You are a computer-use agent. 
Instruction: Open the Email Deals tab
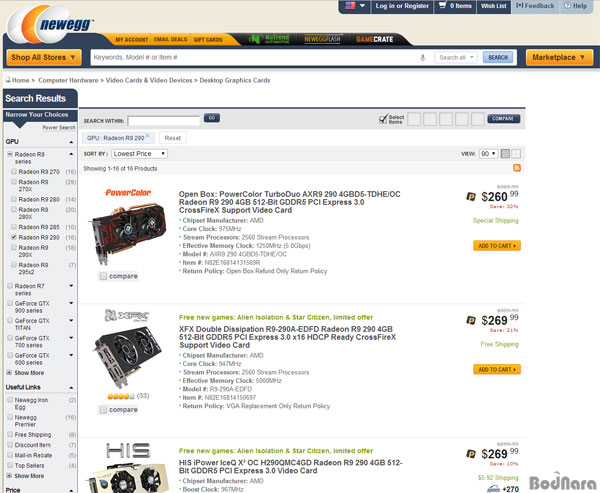click(170, 39)
